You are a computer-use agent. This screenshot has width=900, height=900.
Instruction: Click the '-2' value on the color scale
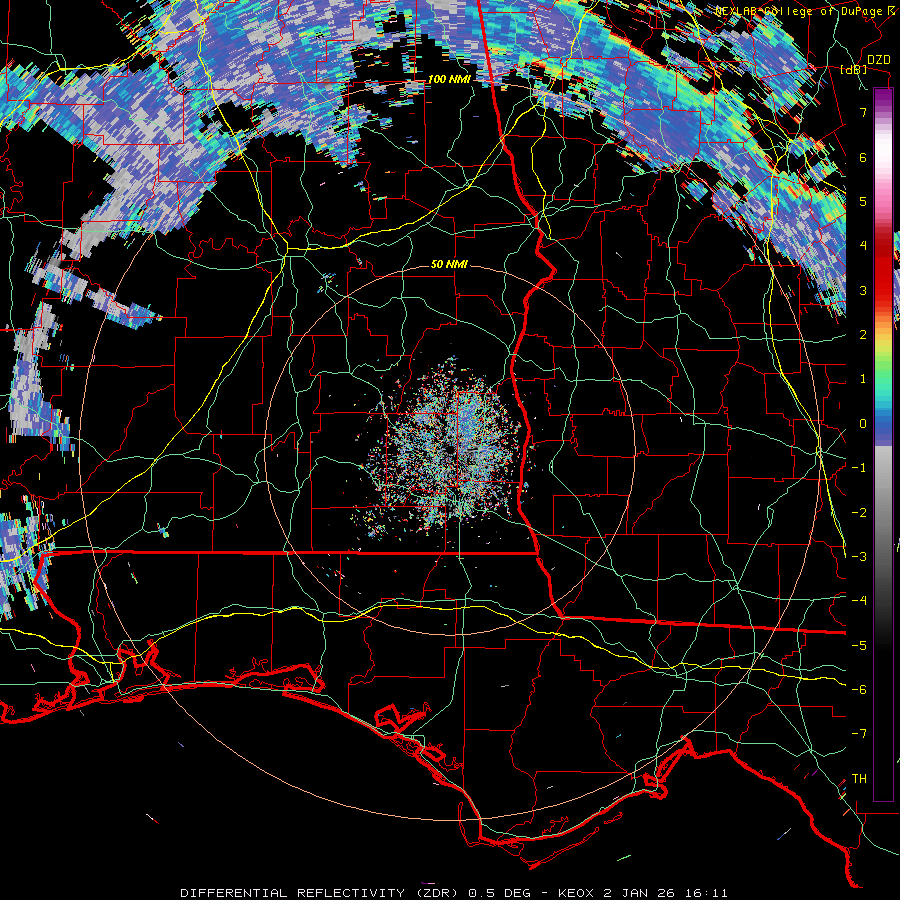coord(859,513)
